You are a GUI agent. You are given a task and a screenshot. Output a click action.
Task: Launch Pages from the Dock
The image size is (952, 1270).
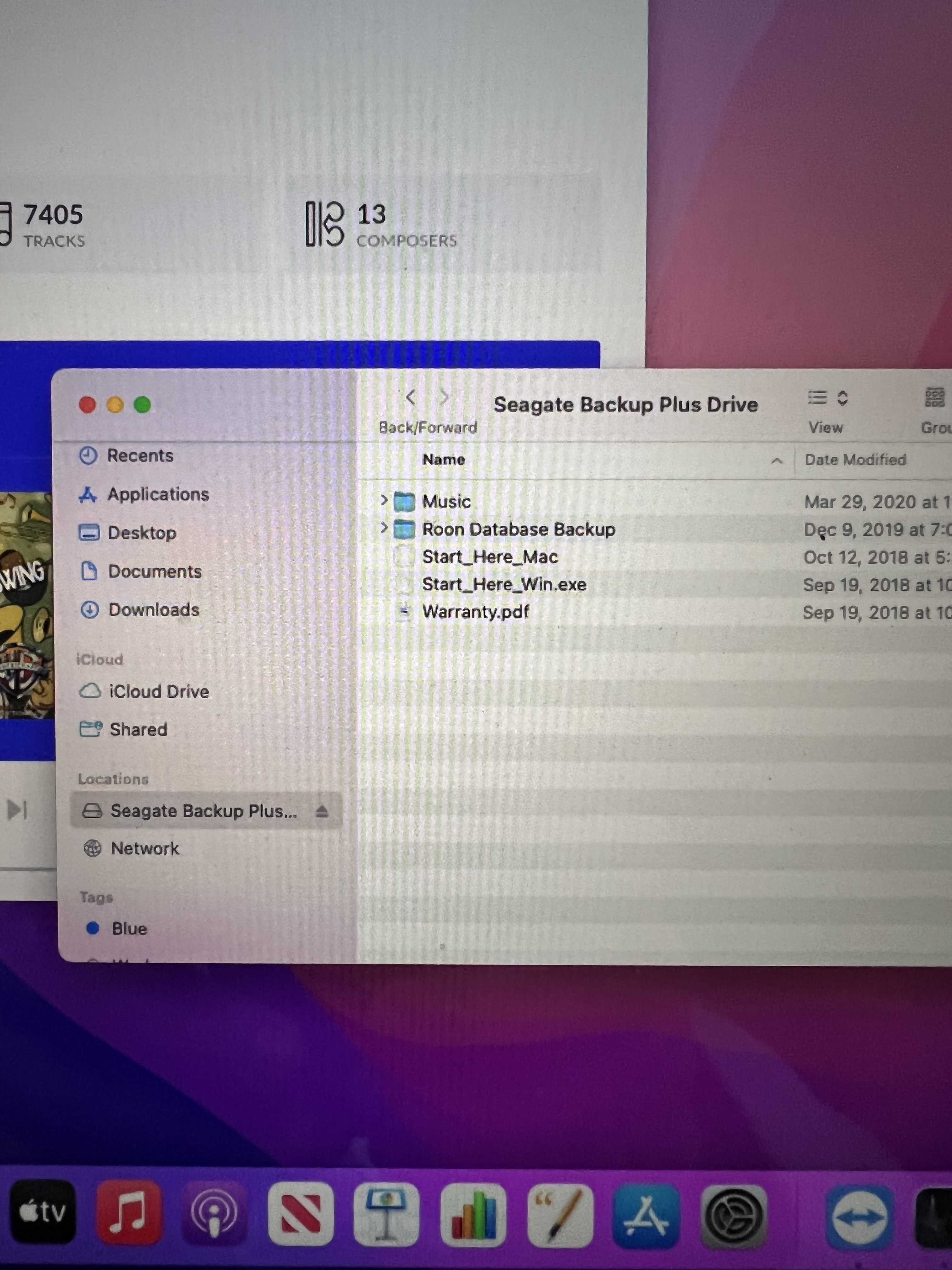[560, 1216]
